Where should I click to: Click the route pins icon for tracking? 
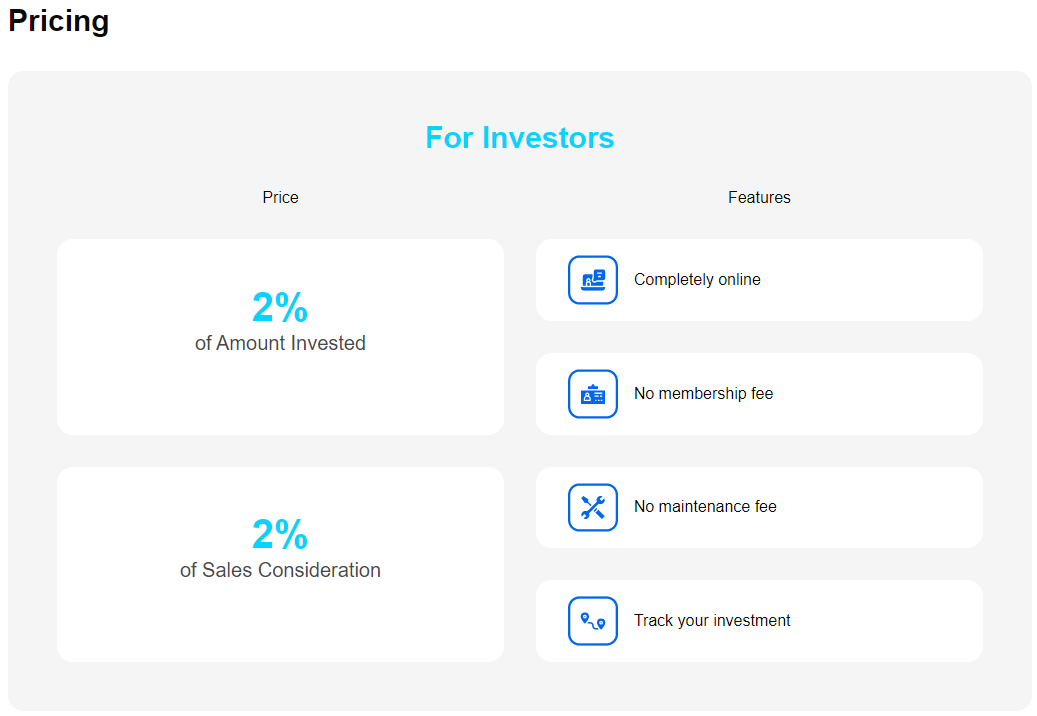coord(593,621)
